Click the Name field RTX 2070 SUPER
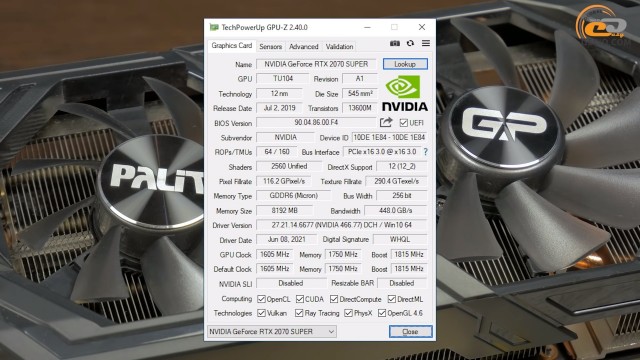640x360 pixels. coord(316,64)
